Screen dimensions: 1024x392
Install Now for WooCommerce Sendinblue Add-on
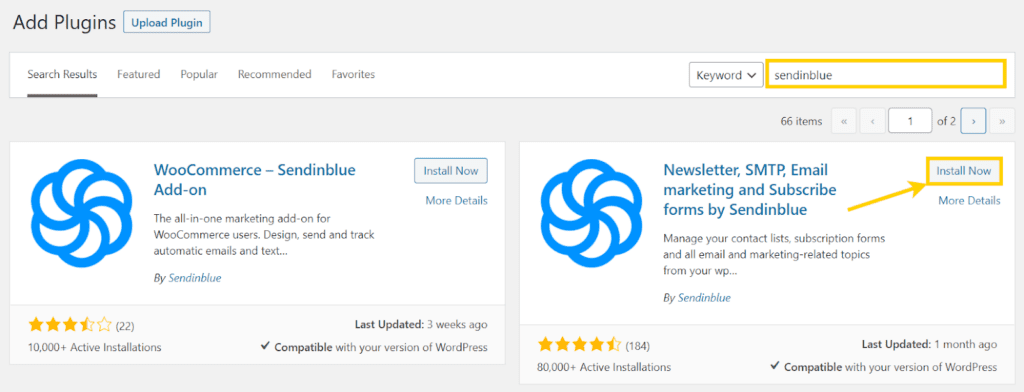[451, 171]
